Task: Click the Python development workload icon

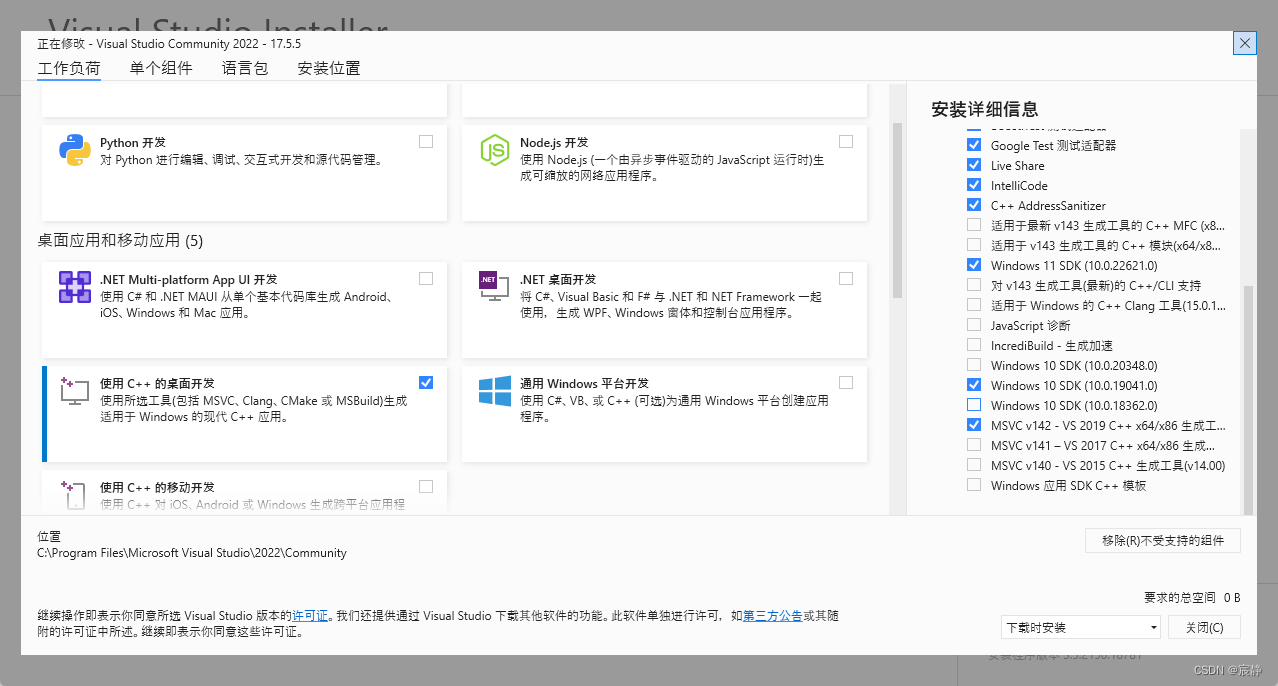Action: click(x=75, y=150)
